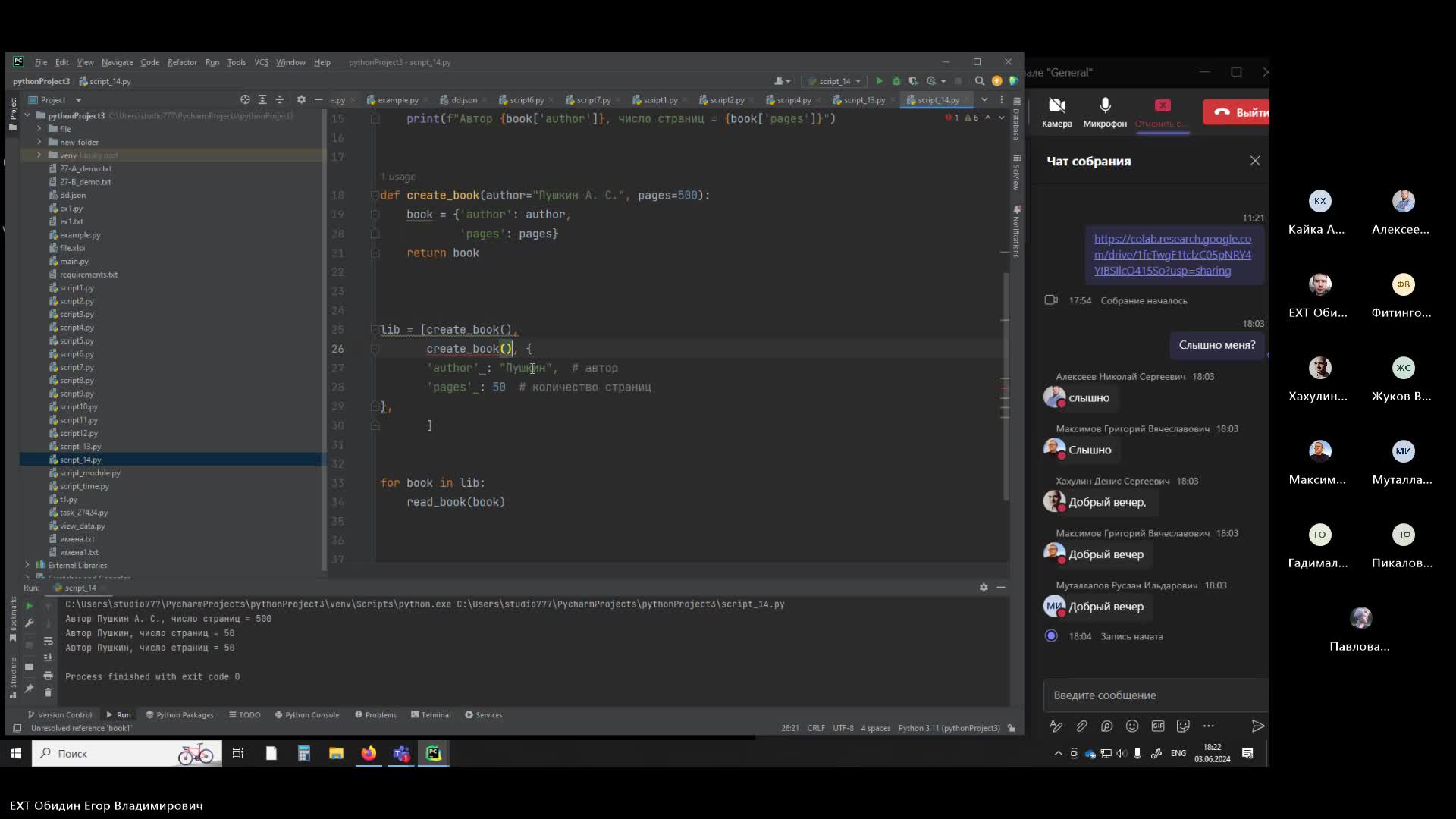Viewport: 1456px width, 819px height.
Task: Leave the Teams meeting
Action: tap(1236, 112)
